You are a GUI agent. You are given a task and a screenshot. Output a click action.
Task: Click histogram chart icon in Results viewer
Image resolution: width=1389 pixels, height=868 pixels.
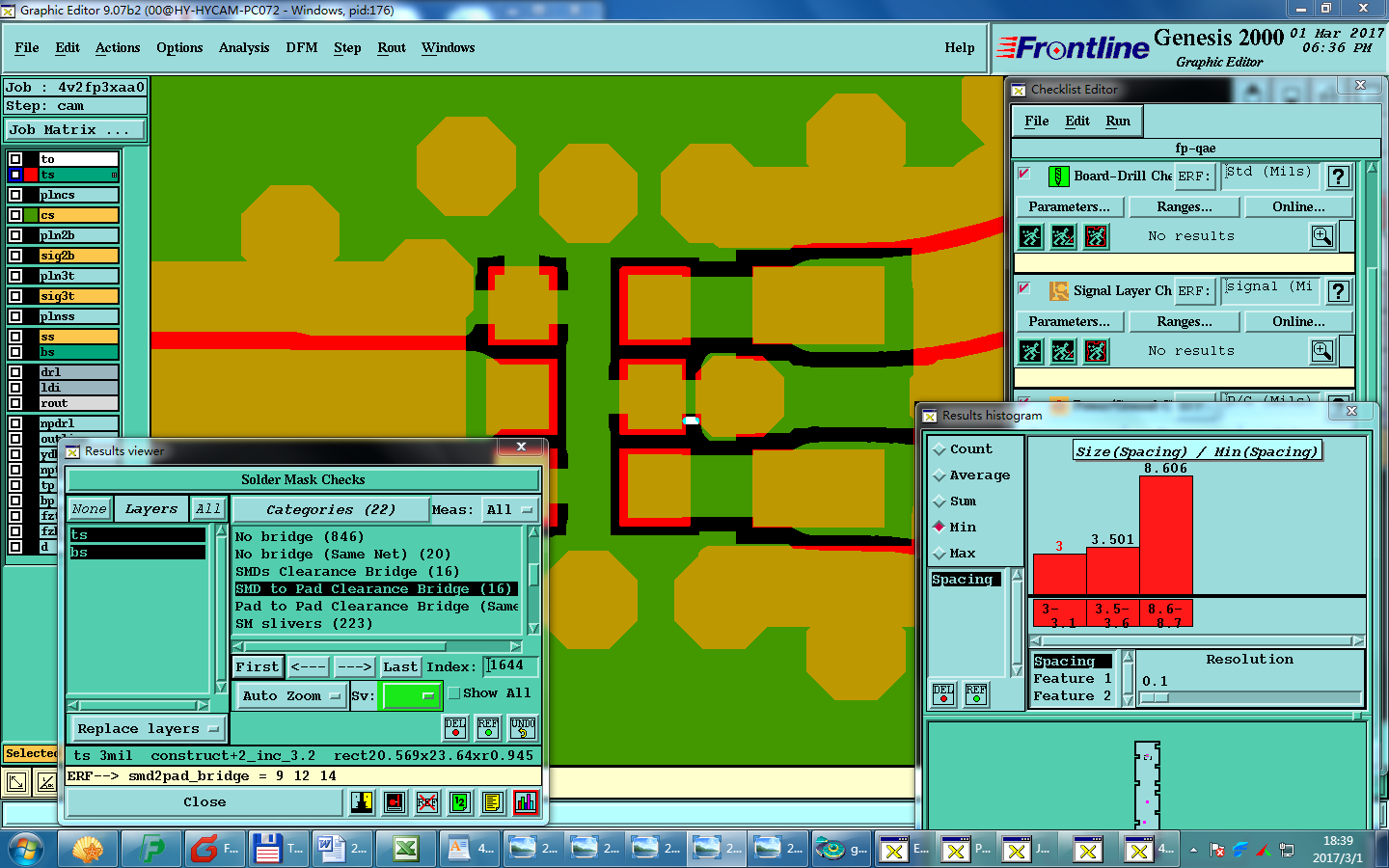pyautogui.click(x=526, y=801)
